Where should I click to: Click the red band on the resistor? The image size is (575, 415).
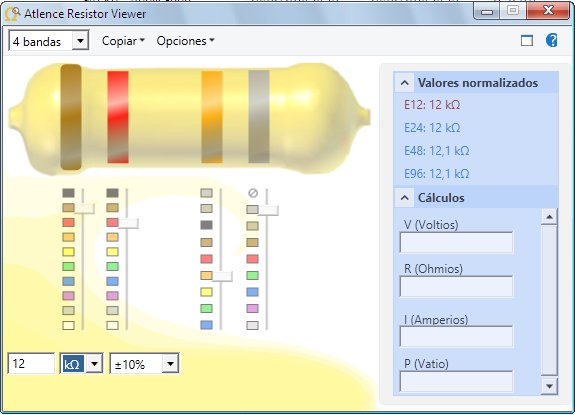[118, 117]
